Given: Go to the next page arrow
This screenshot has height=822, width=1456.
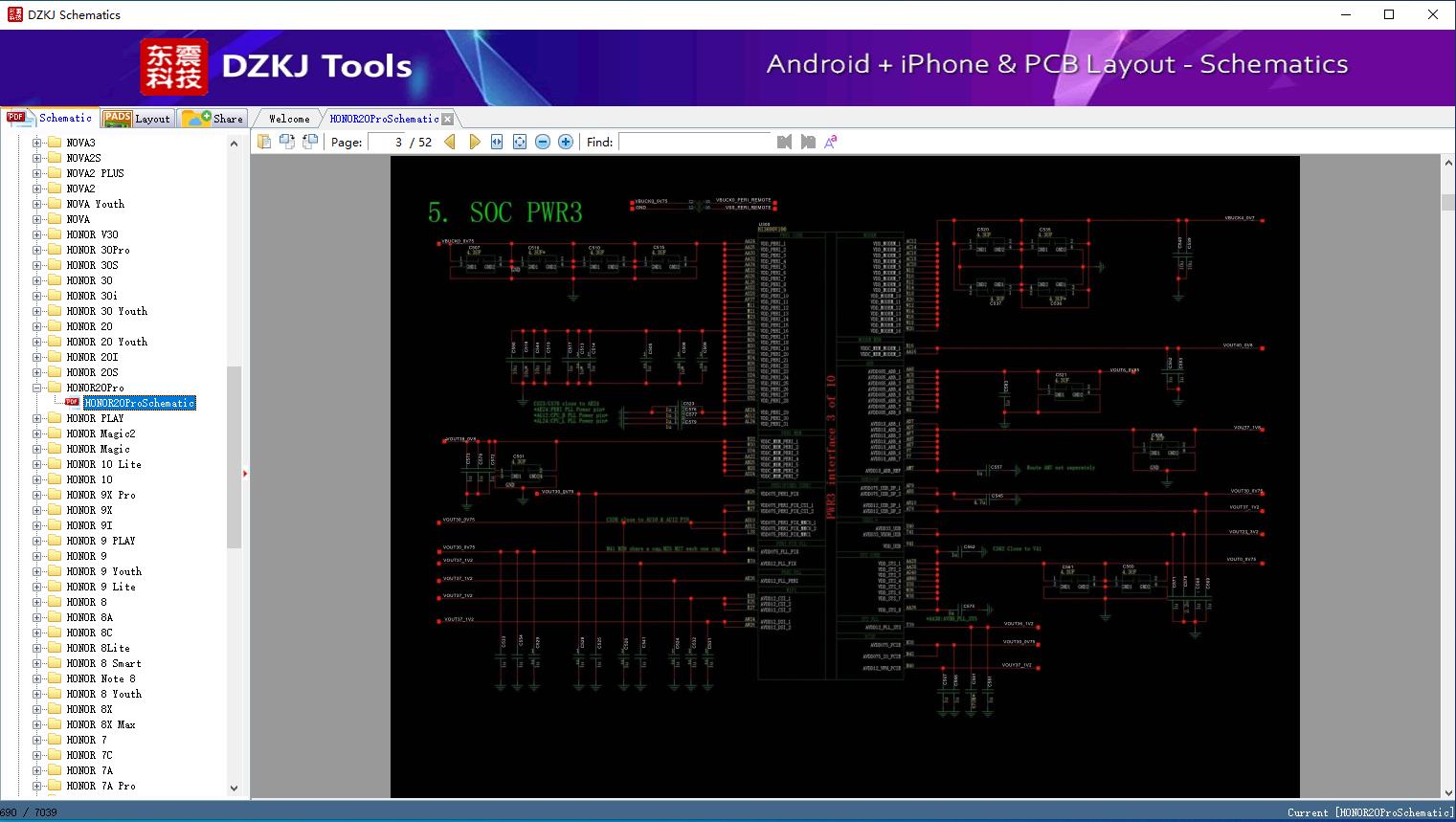Looking at the screenshot, I should point(474,142).
